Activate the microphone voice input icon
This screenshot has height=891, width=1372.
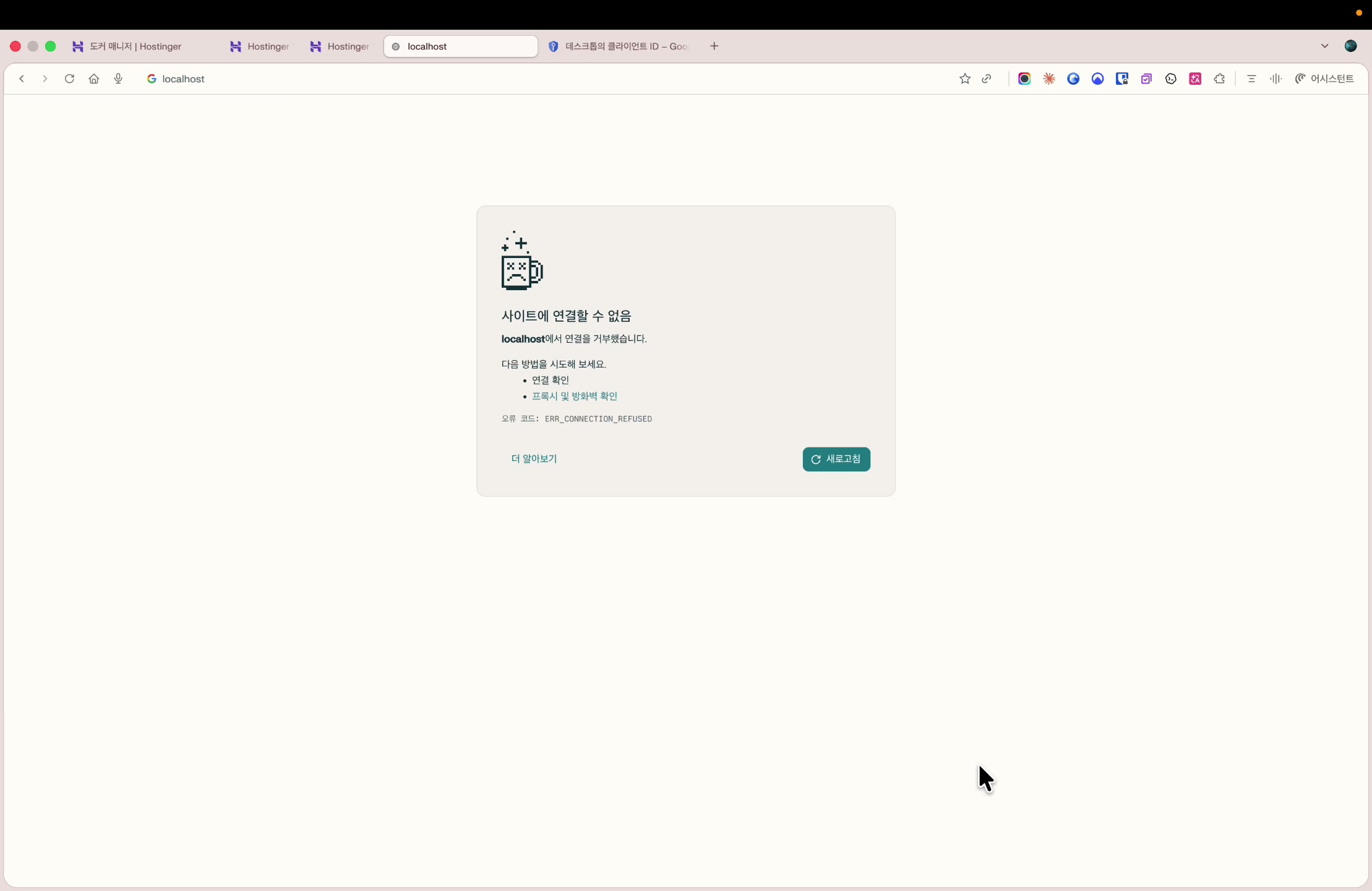pyautogui.click(x=118, y=79)
